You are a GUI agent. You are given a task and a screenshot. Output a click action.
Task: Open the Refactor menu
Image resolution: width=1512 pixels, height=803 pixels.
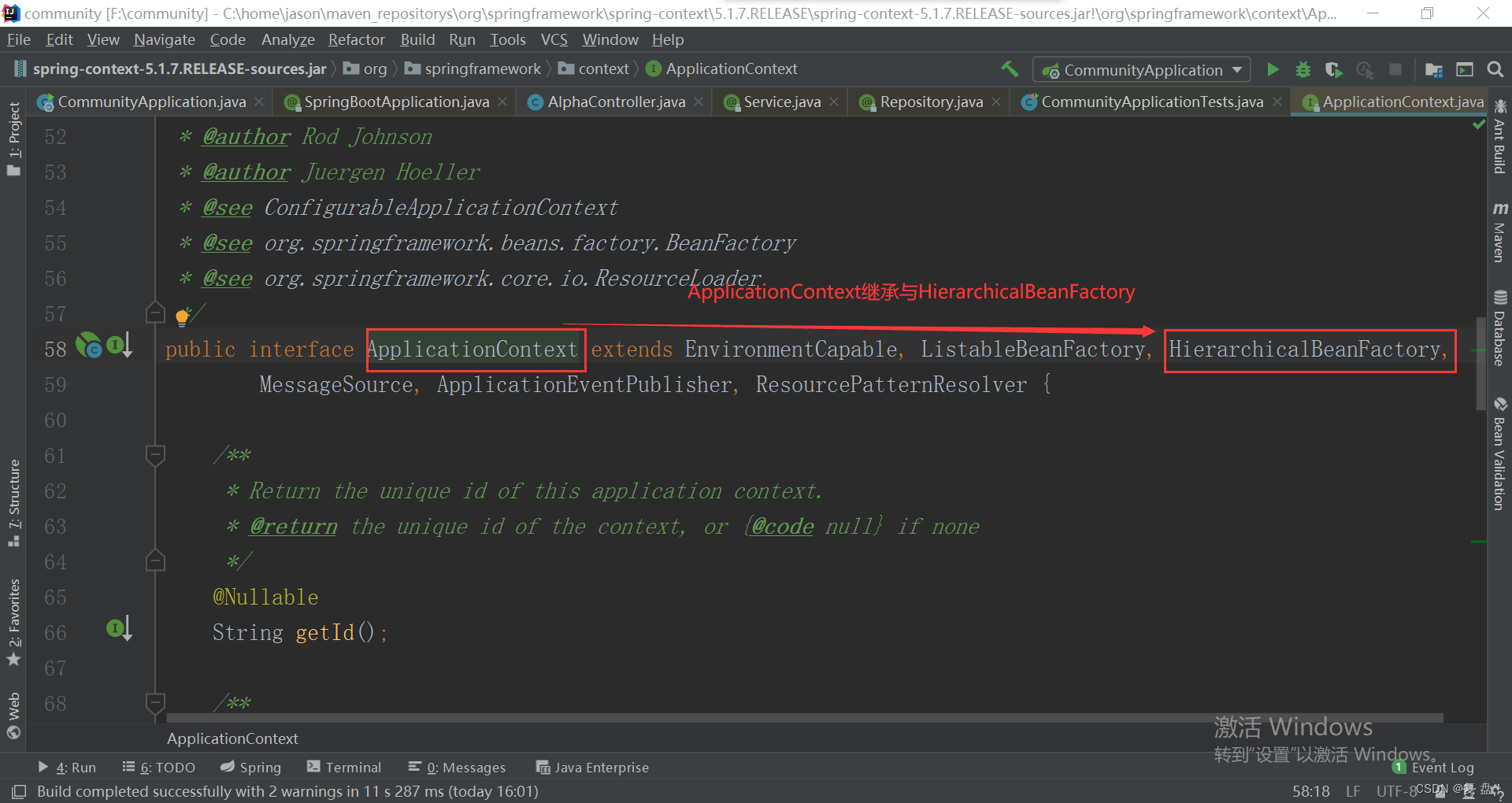[x=356, y=39]
